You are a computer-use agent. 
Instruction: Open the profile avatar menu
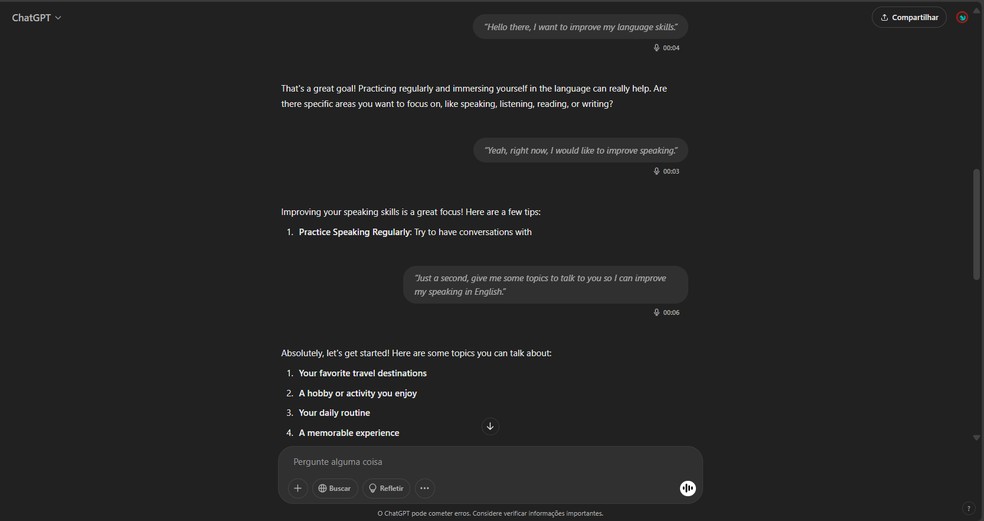962,17
